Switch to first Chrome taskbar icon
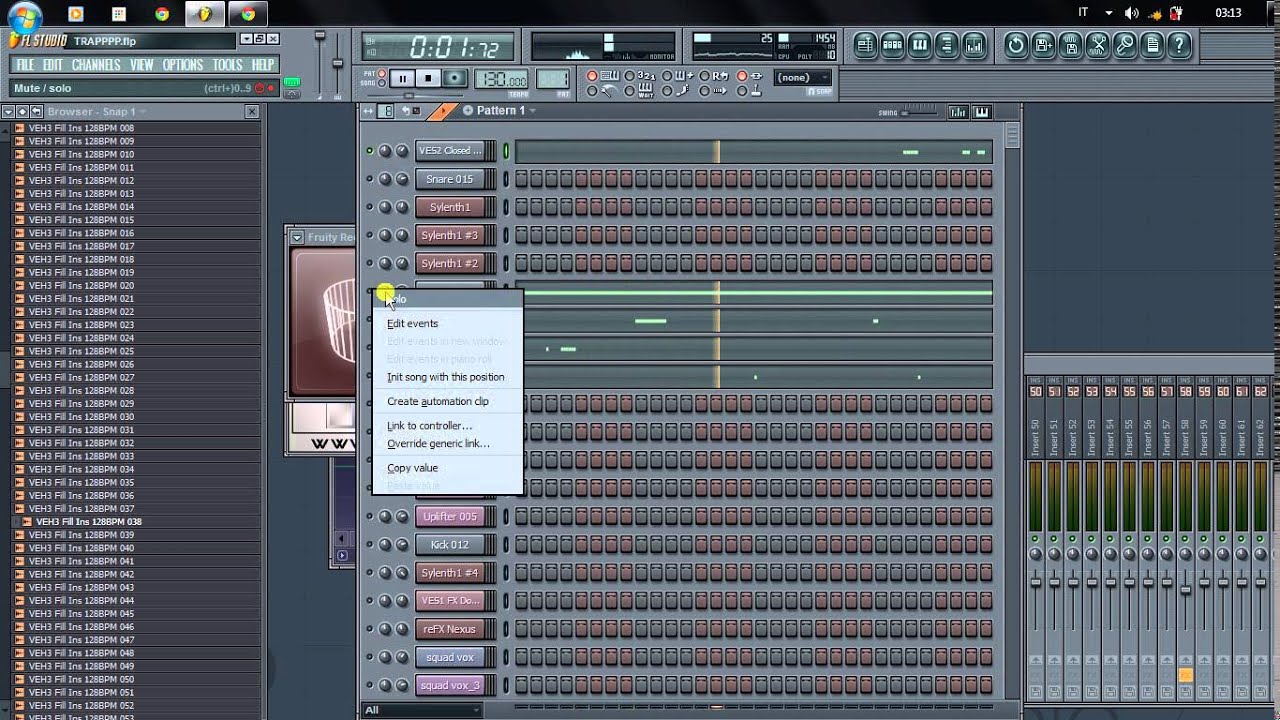This screenshot has width=1280, height=720. pos(162,14)
